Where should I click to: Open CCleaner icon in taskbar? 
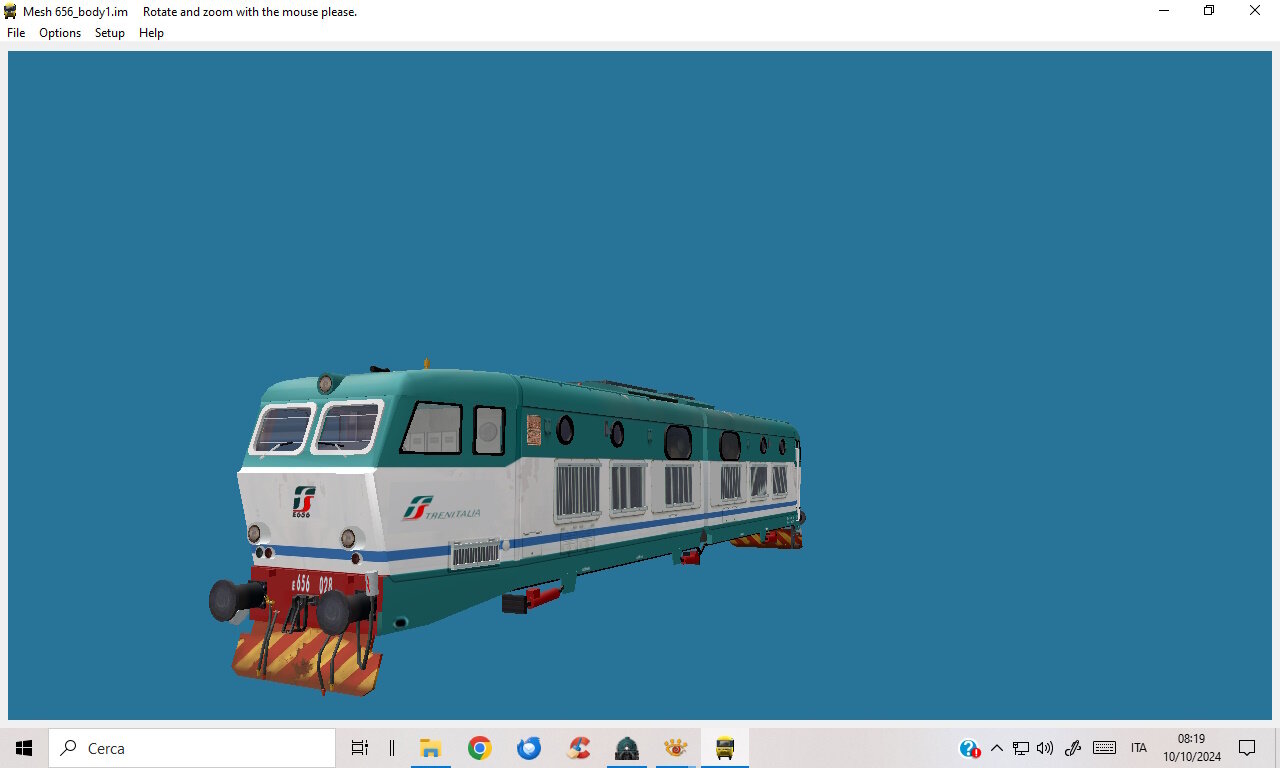point(578,748)
